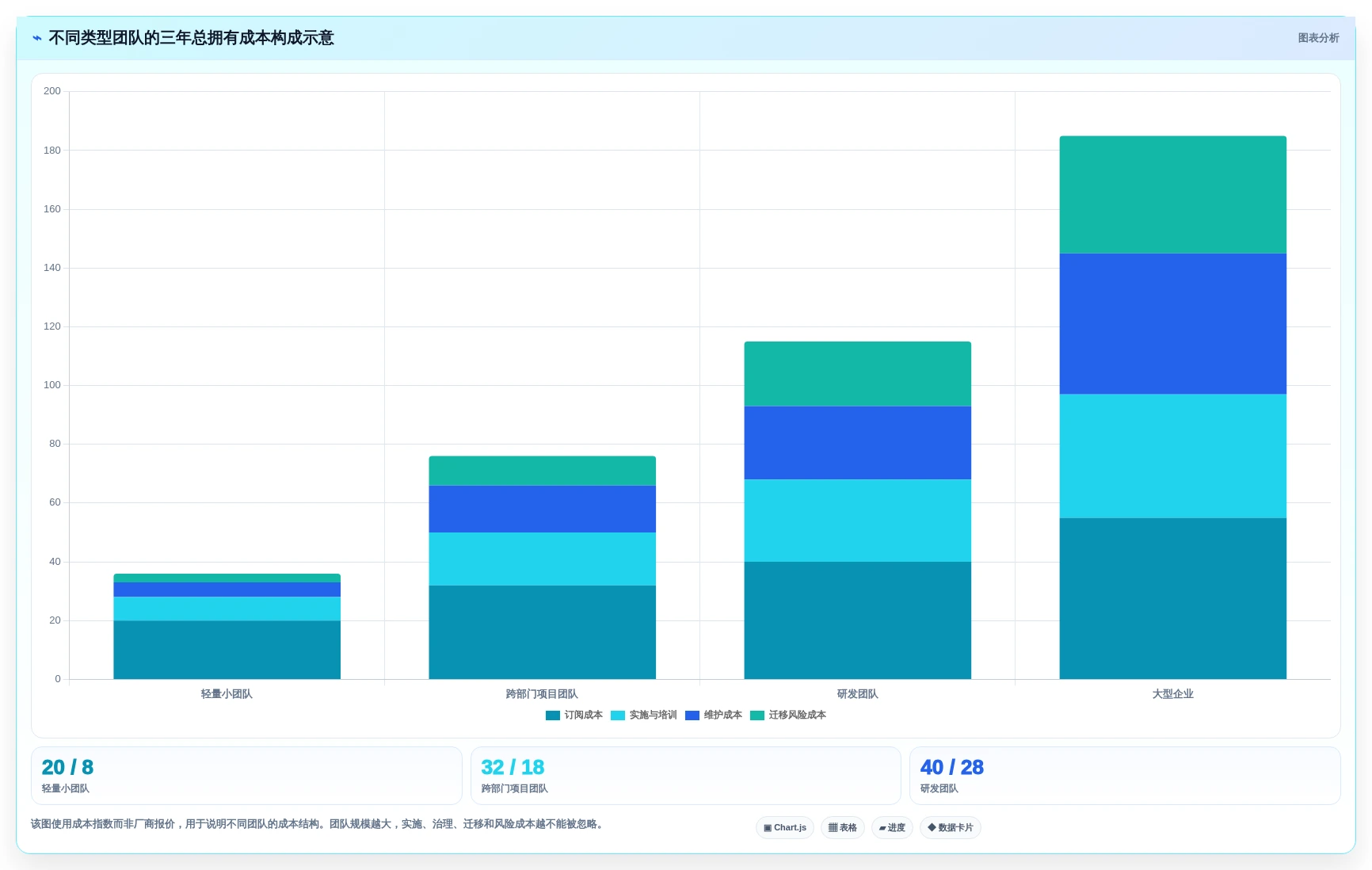Open the 32 / 18 跨部门项目团队 data card

[x=686, y=776]
